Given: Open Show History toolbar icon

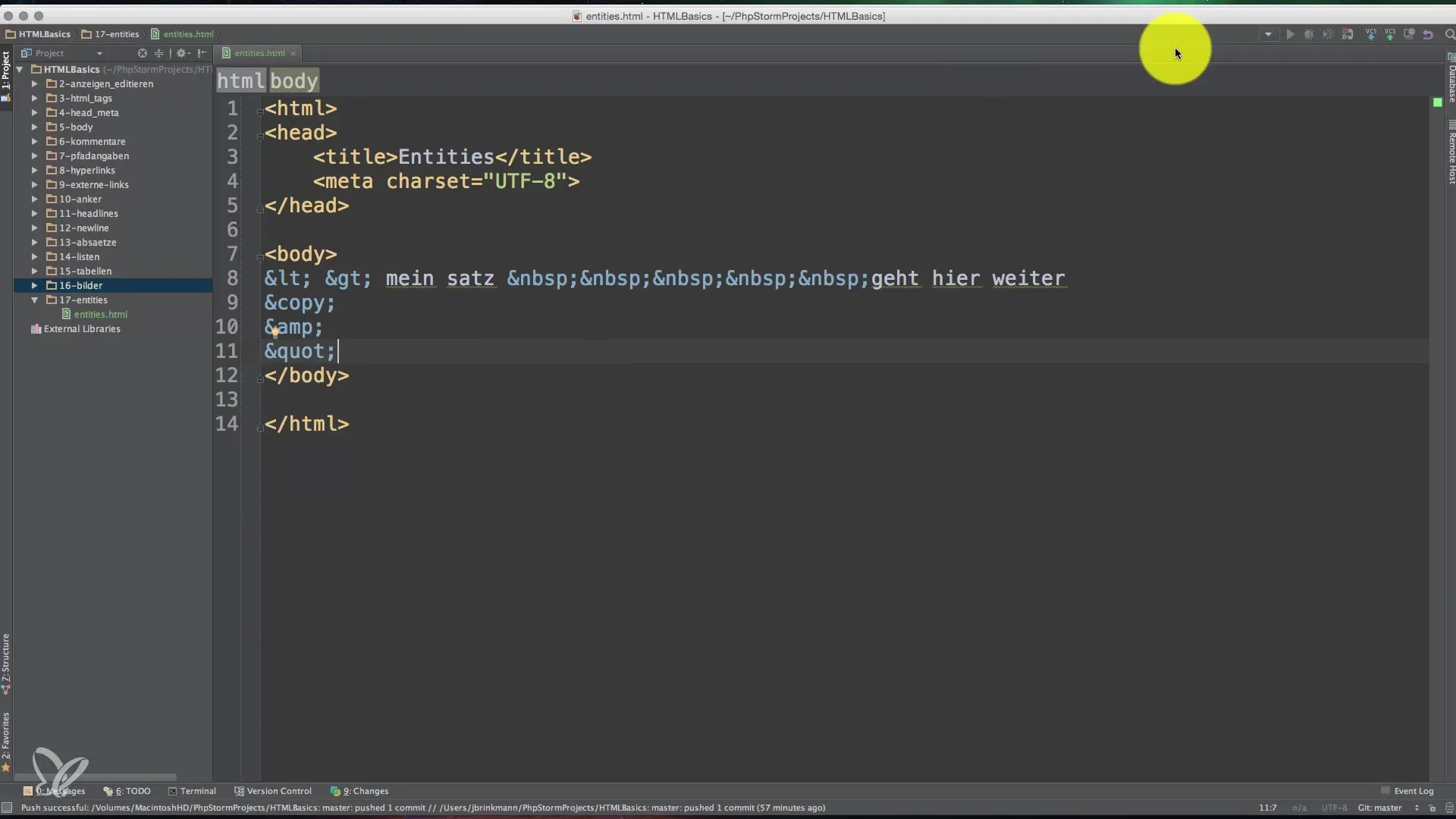Looking at the screenshot, I should pos(1409,35).
